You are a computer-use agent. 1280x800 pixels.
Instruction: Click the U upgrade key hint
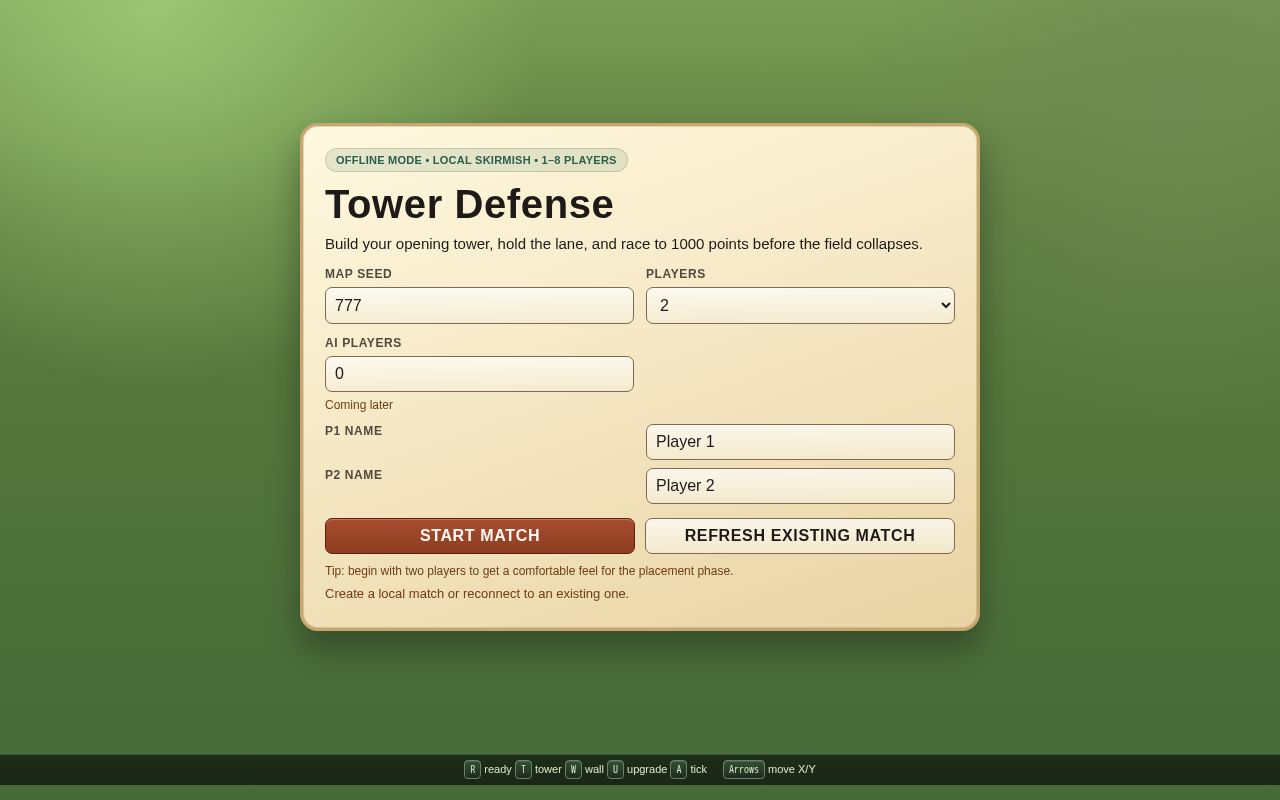pyautogui.click(x=615, y=770)
